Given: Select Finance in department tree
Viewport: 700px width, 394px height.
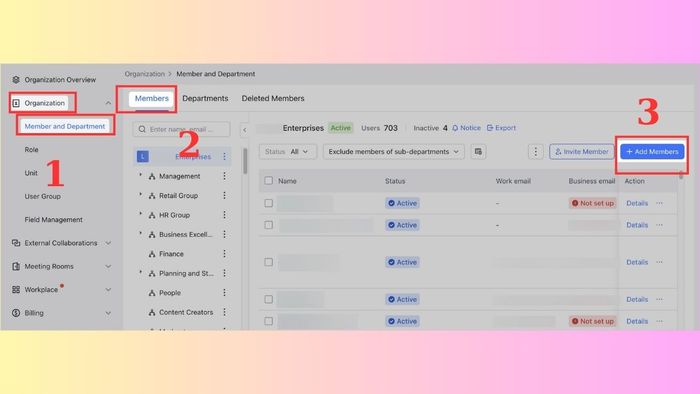Looking at the screenshot, I should click(171, 254).
